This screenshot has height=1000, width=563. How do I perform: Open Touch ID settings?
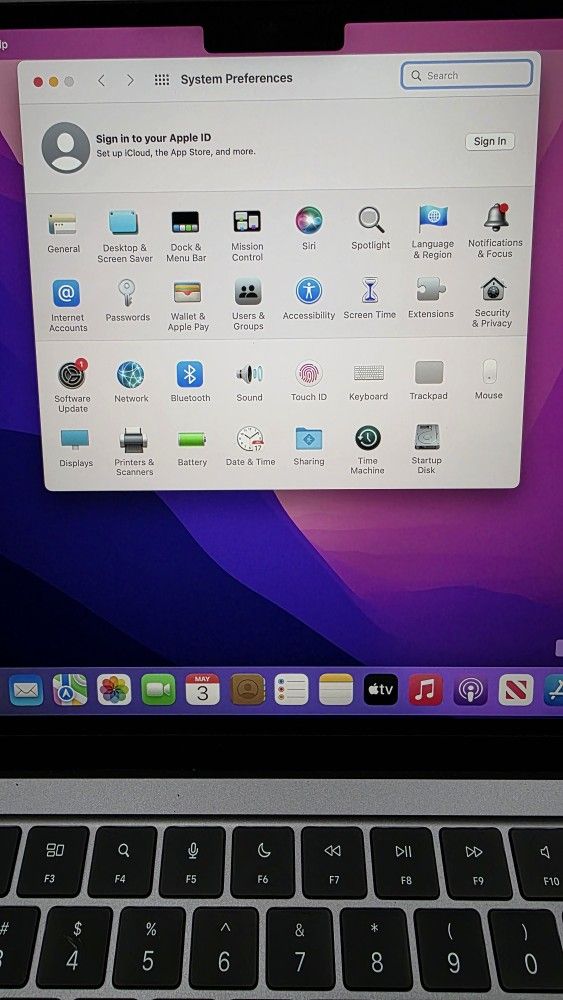pos(309,373)
